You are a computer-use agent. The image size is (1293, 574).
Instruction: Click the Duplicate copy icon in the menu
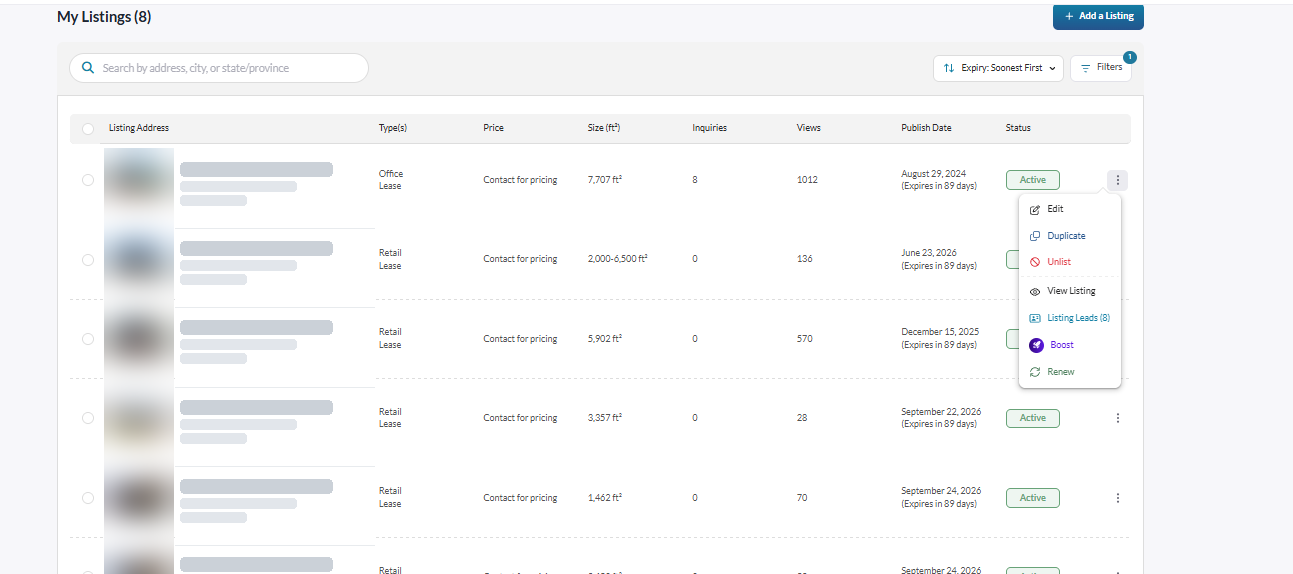coord(1035,236)
